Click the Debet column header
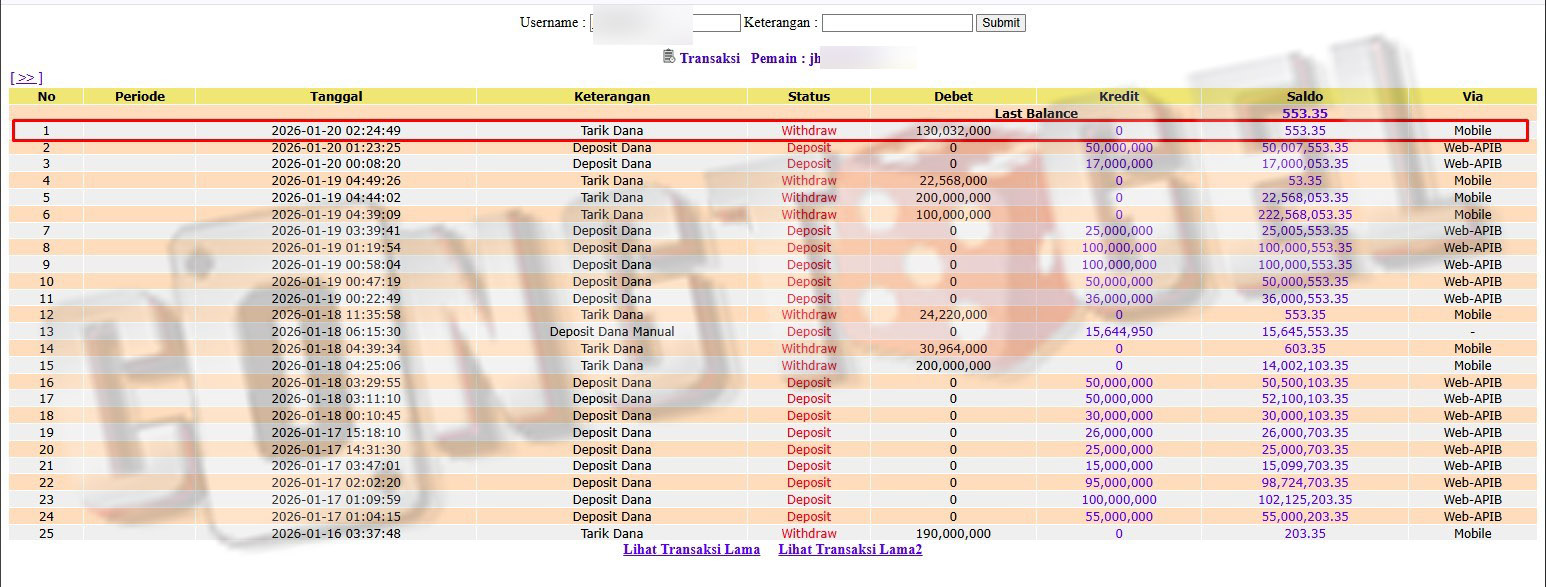This screenshot has height=587, width=1546. 953,97
